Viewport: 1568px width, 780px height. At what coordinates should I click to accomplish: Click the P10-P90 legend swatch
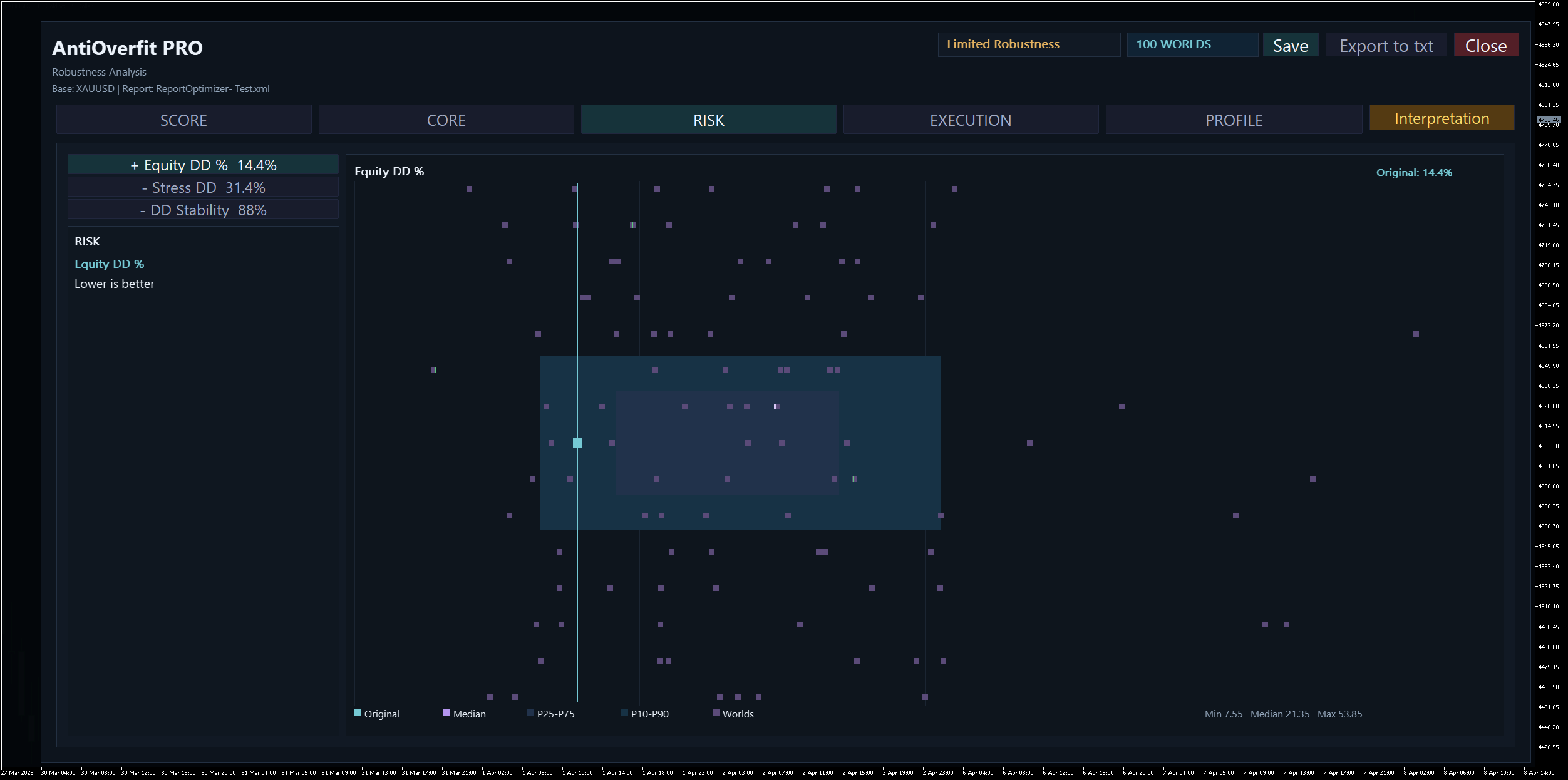(624, 712)
